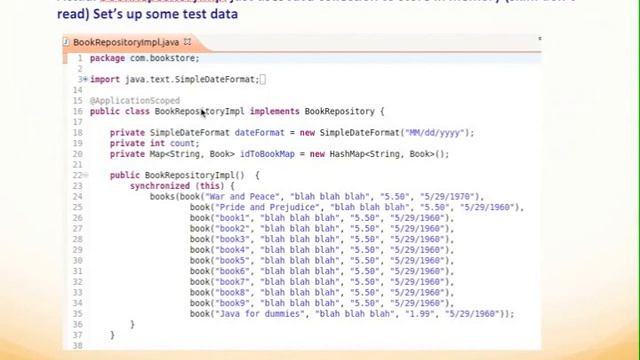This screenshot has height=360, width=640.
Task: Click the @ApplicationScoped annotation
Action: (135, 100)
